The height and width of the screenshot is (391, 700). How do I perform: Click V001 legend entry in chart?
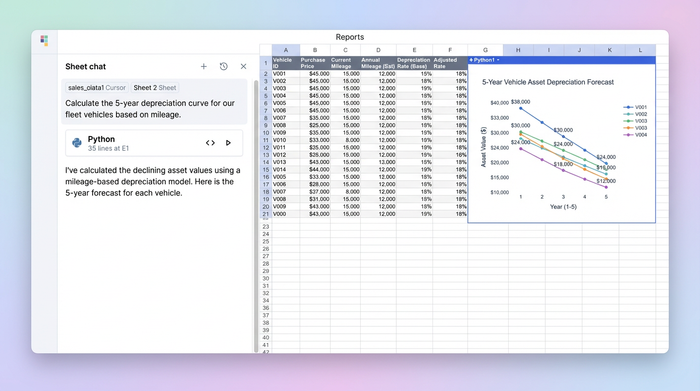pos(635,107)
